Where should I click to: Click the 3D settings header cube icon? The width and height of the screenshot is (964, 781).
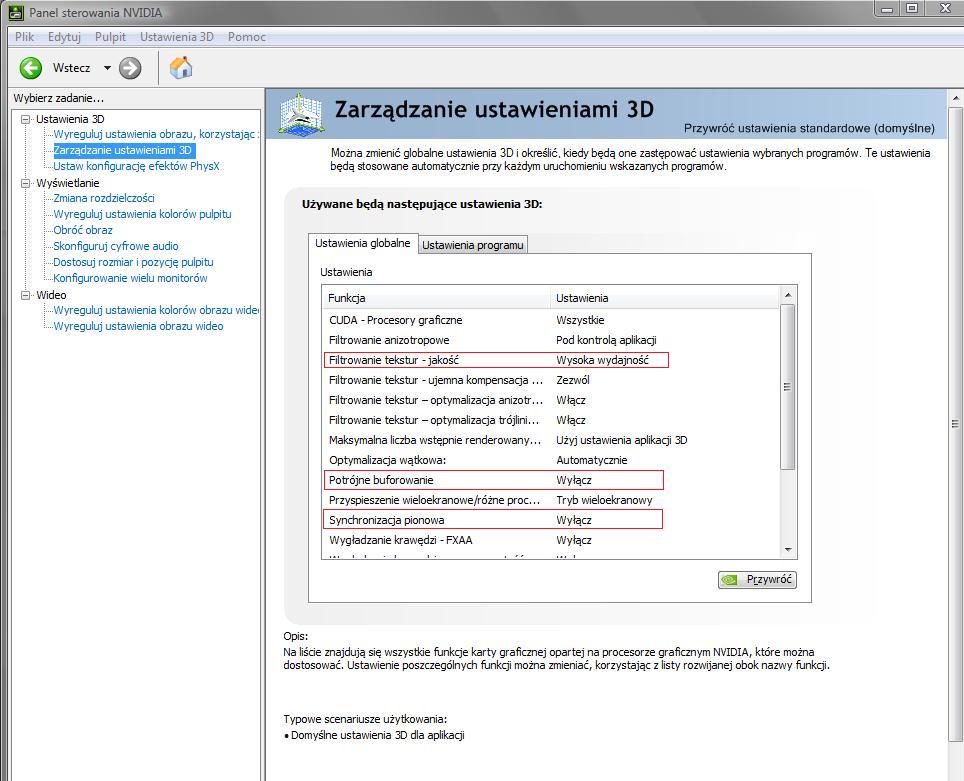tap(300, 113)
